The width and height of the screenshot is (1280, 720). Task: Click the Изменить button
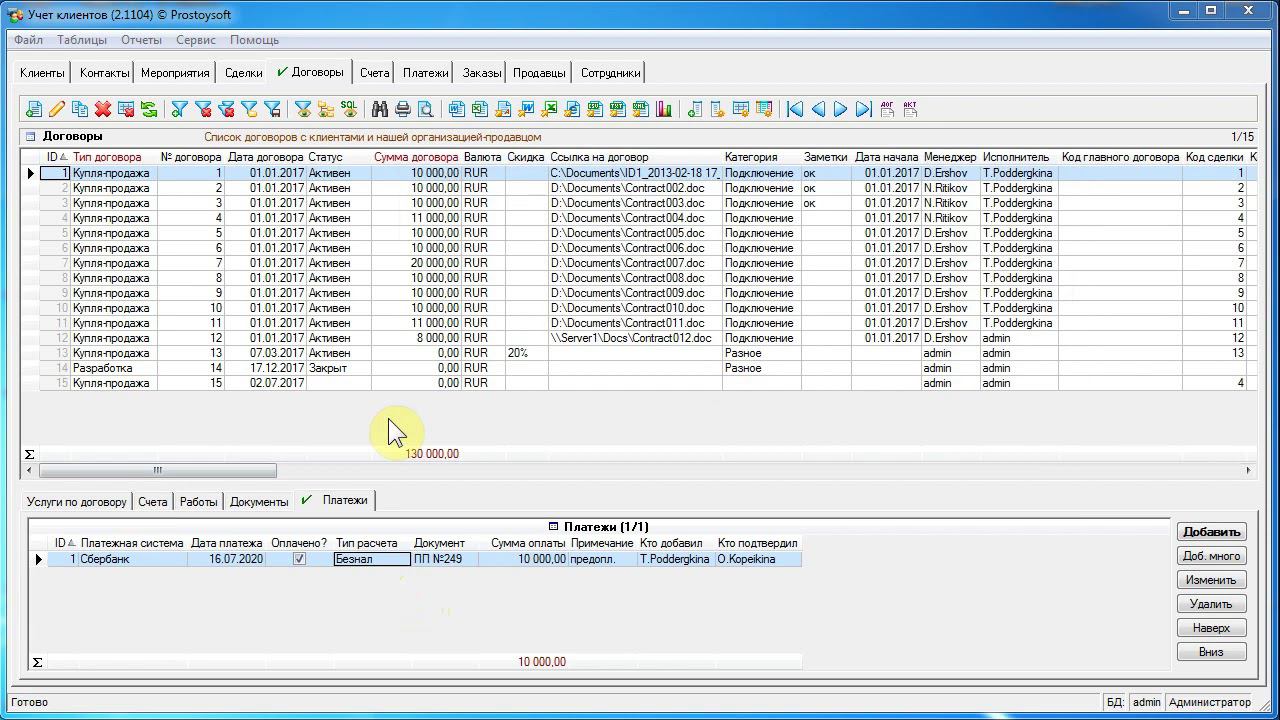coord(1212,580)
